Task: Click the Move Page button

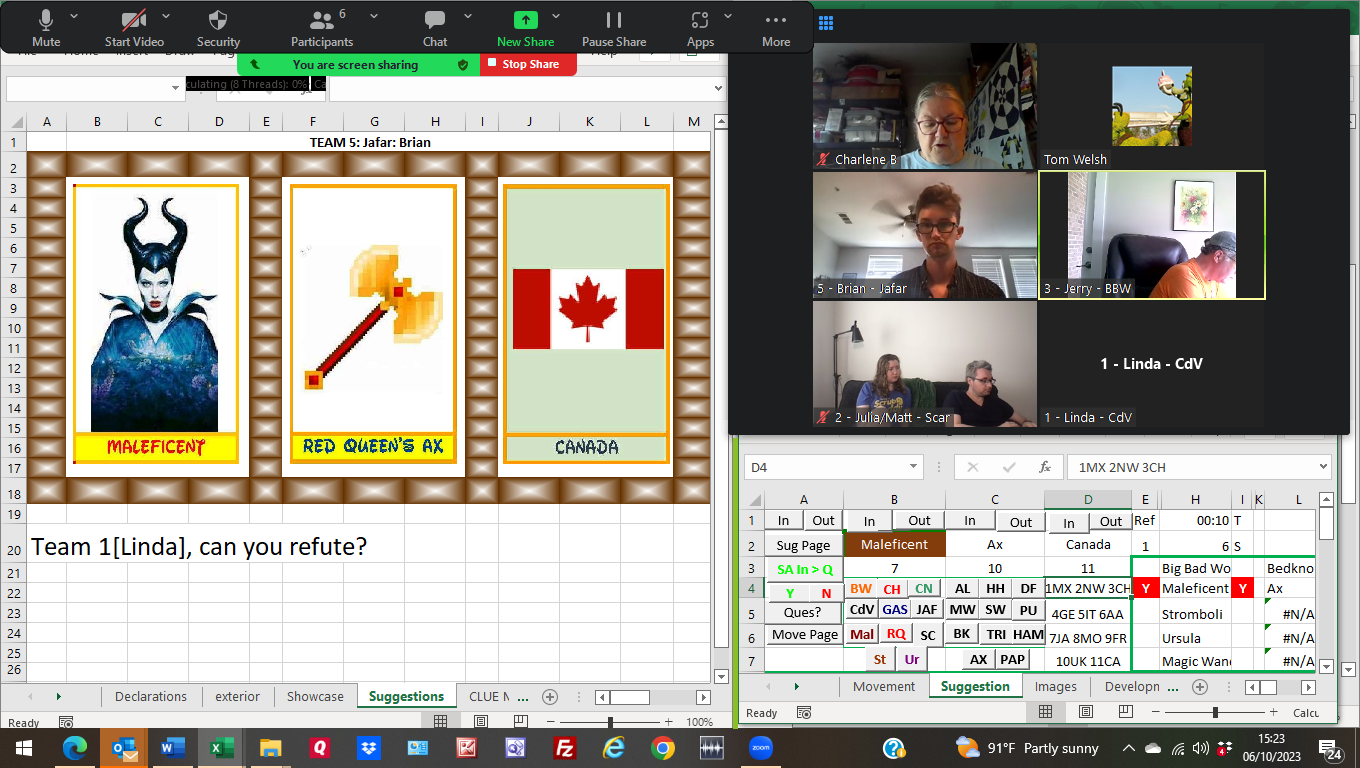Action: coord(804,635)
